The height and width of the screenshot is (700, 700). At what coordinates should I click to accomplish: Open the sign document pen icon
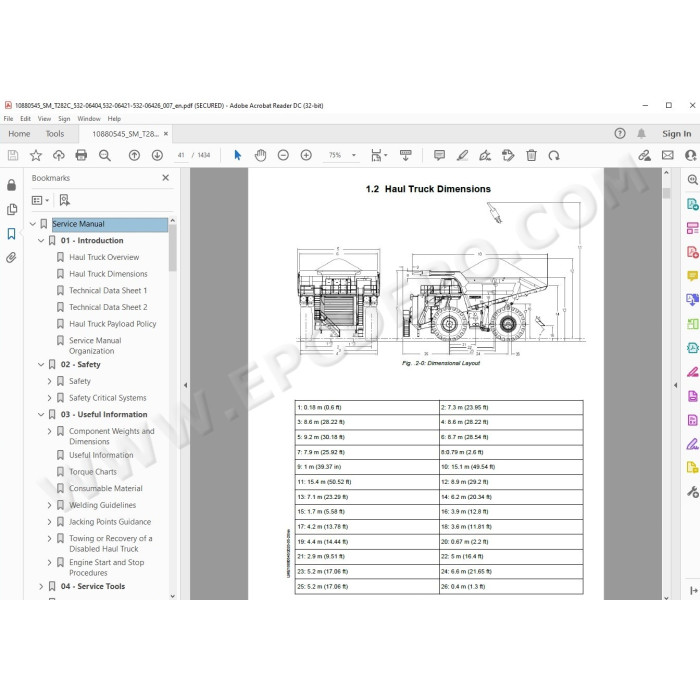click(x=485, y=155)
